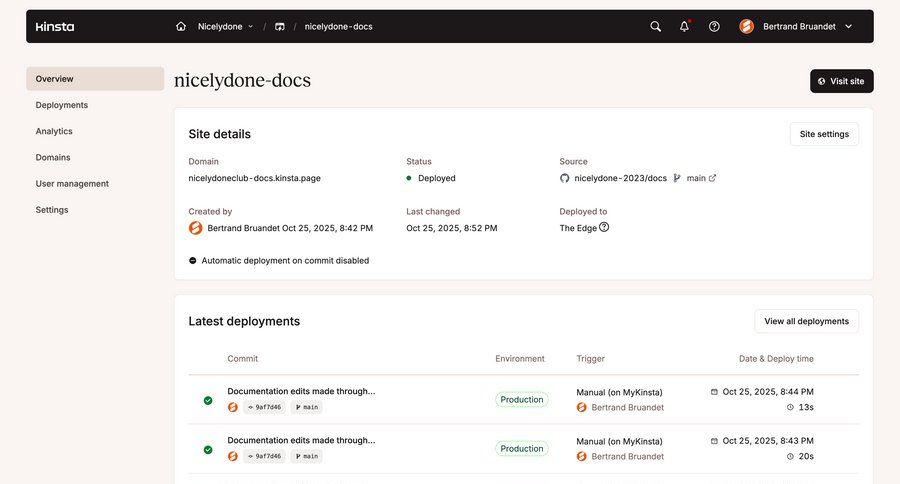Click the help question mark icon
The height and width of the screenshot is (484, 900).
coord(714,27)
